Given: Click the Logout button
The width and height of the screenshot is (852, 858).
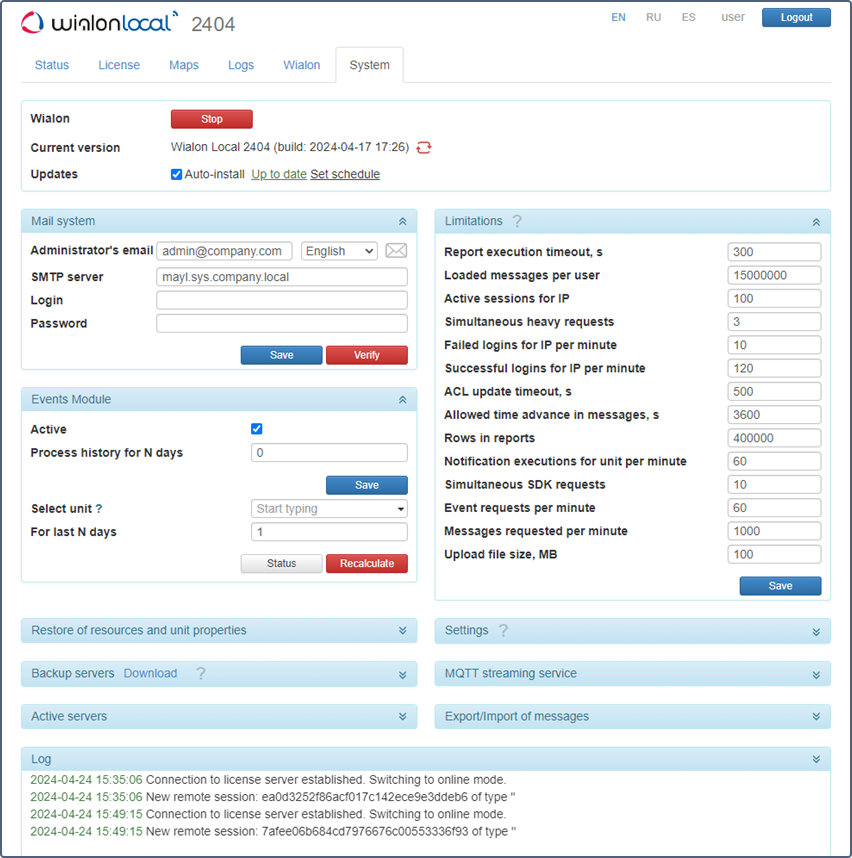Looking at the screenshot, I should (x=796, y=18).
